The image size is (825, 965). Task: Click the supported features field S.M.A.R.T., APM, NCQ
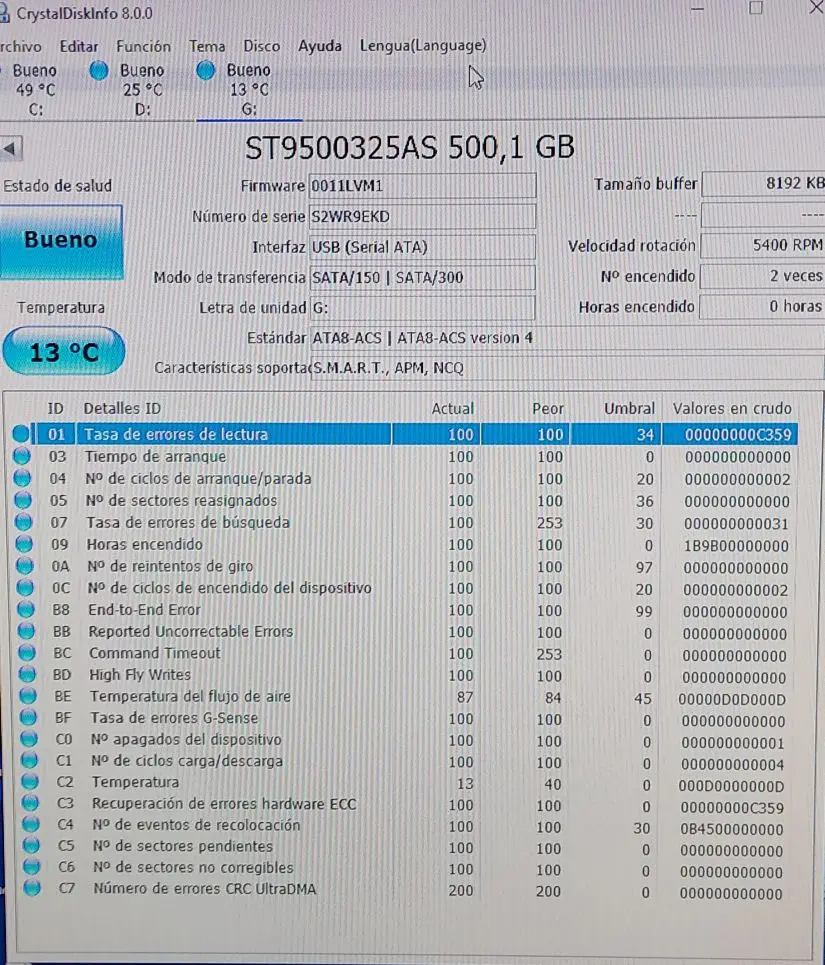pos(566,368)
